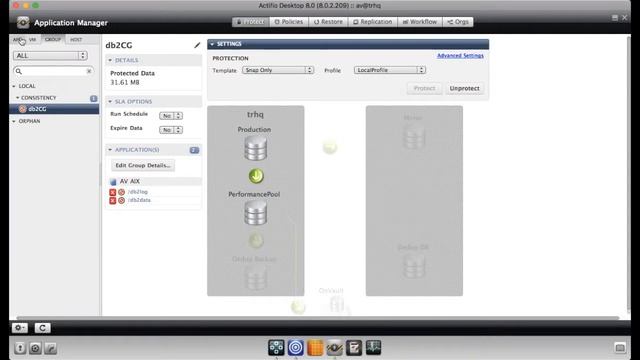Click the Application Manager eye logo

click(x=23, y=22)
